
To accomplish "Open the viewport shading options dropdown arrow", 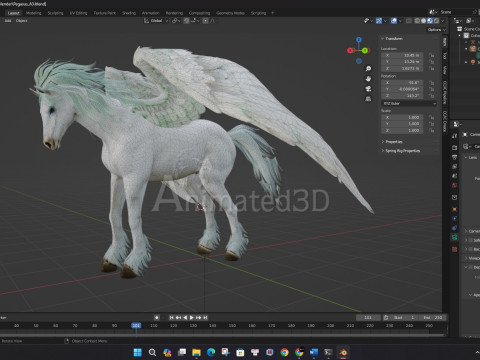I will click(444, 21).
